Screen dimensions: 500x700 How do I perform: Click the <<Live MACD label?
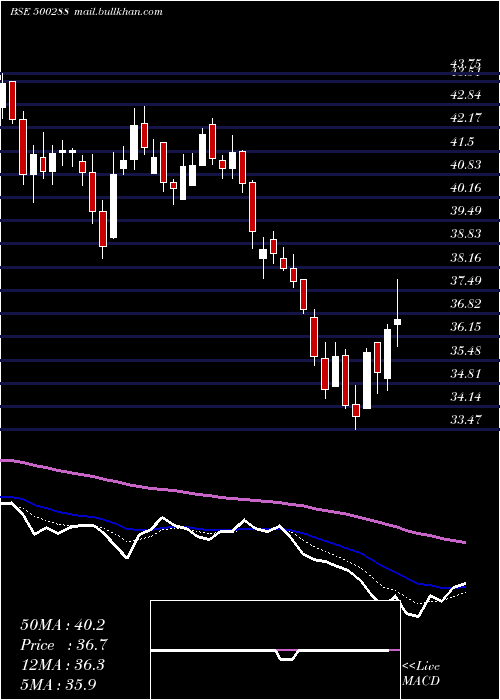tap(421, 674)
